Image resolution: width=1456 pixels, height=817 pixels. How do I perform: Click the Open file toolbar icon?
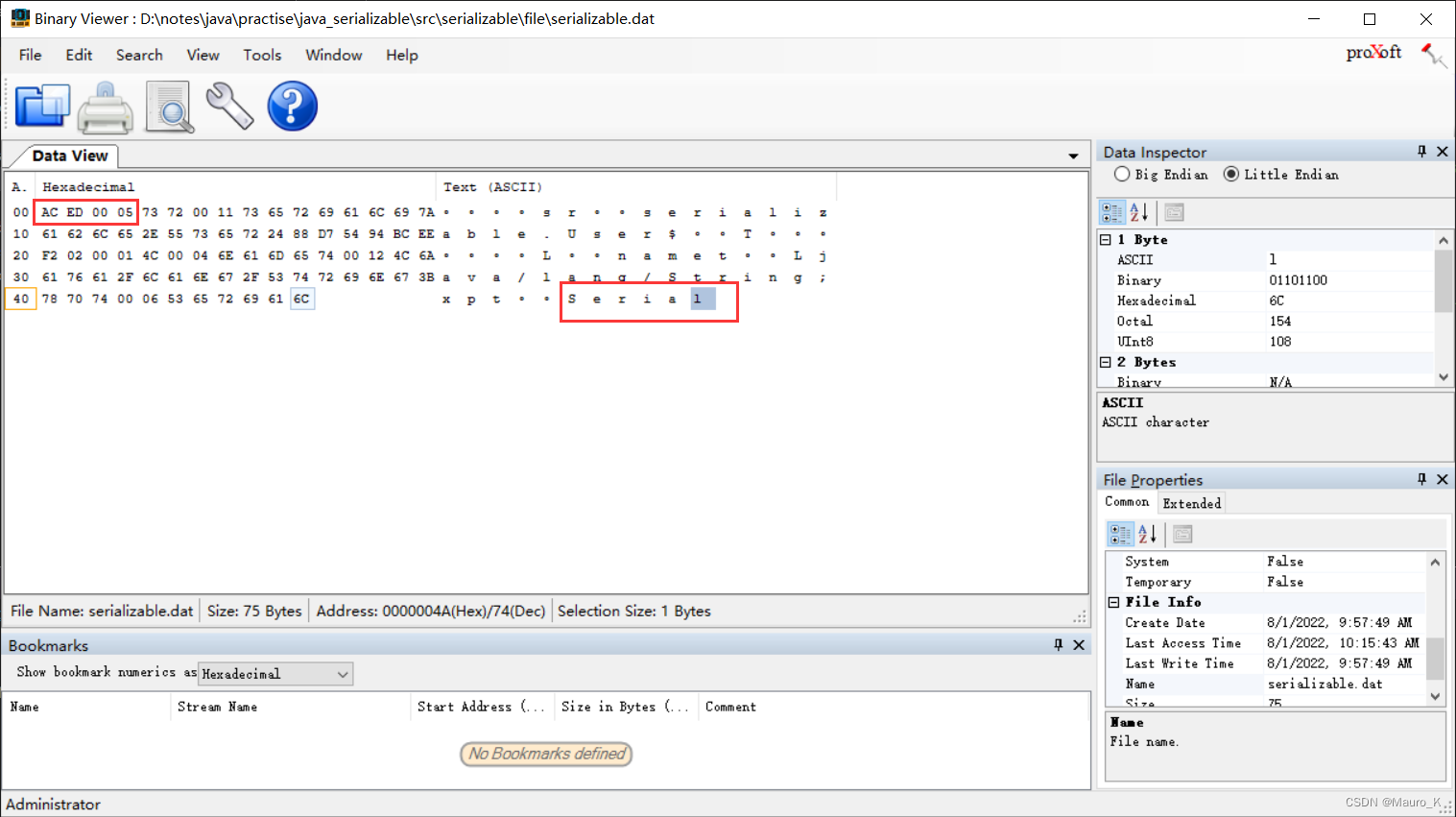pos(42,106)
